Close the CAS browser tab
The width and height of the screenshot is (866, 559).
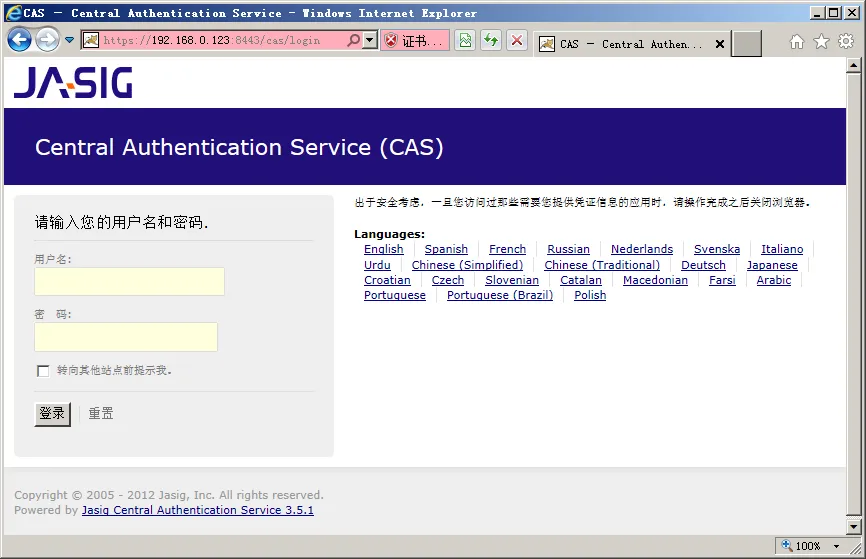720,44
